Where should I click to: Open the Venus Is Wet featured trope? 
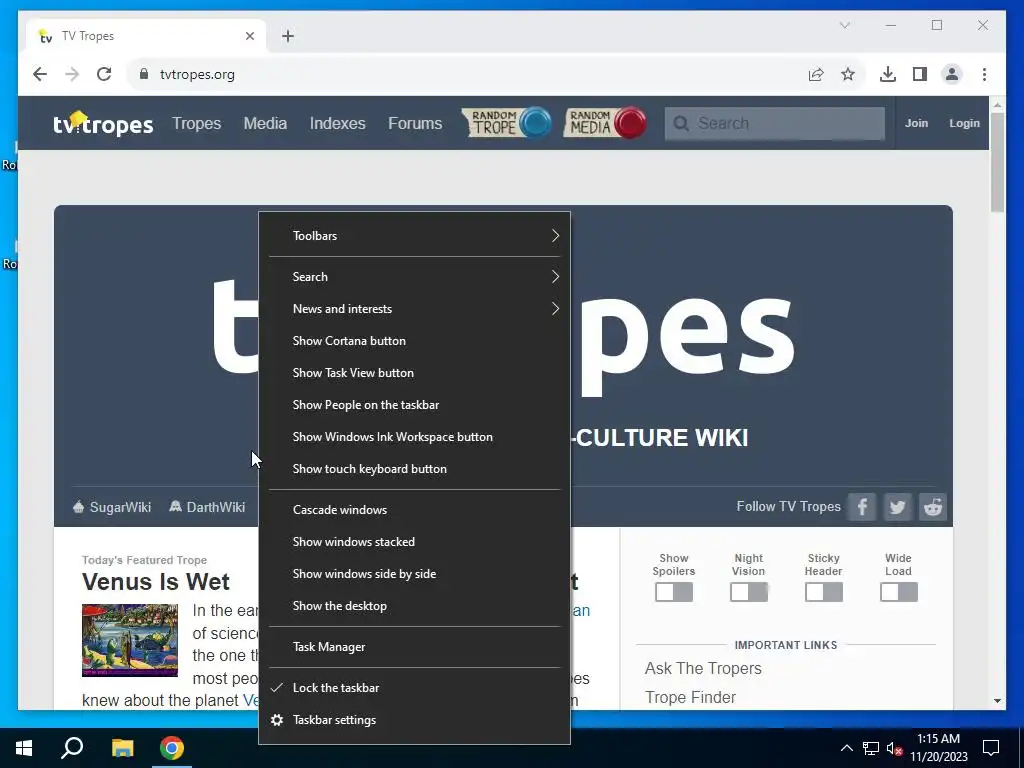click(x=155, y=581)
